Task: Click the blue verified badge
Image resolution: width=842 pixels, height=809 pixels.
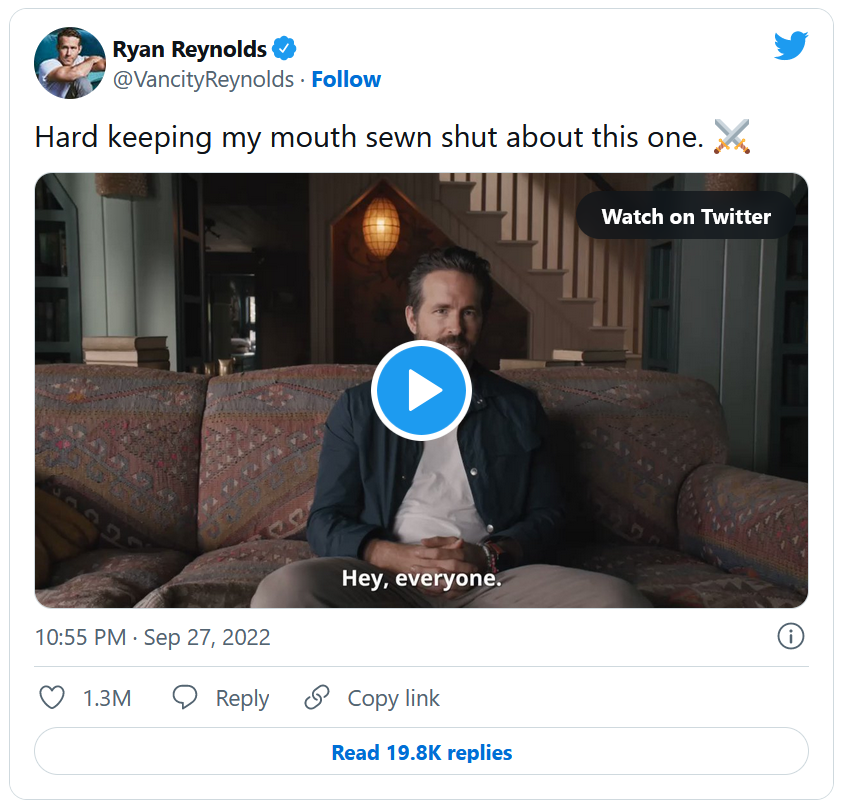Action: tap(285, 49)
